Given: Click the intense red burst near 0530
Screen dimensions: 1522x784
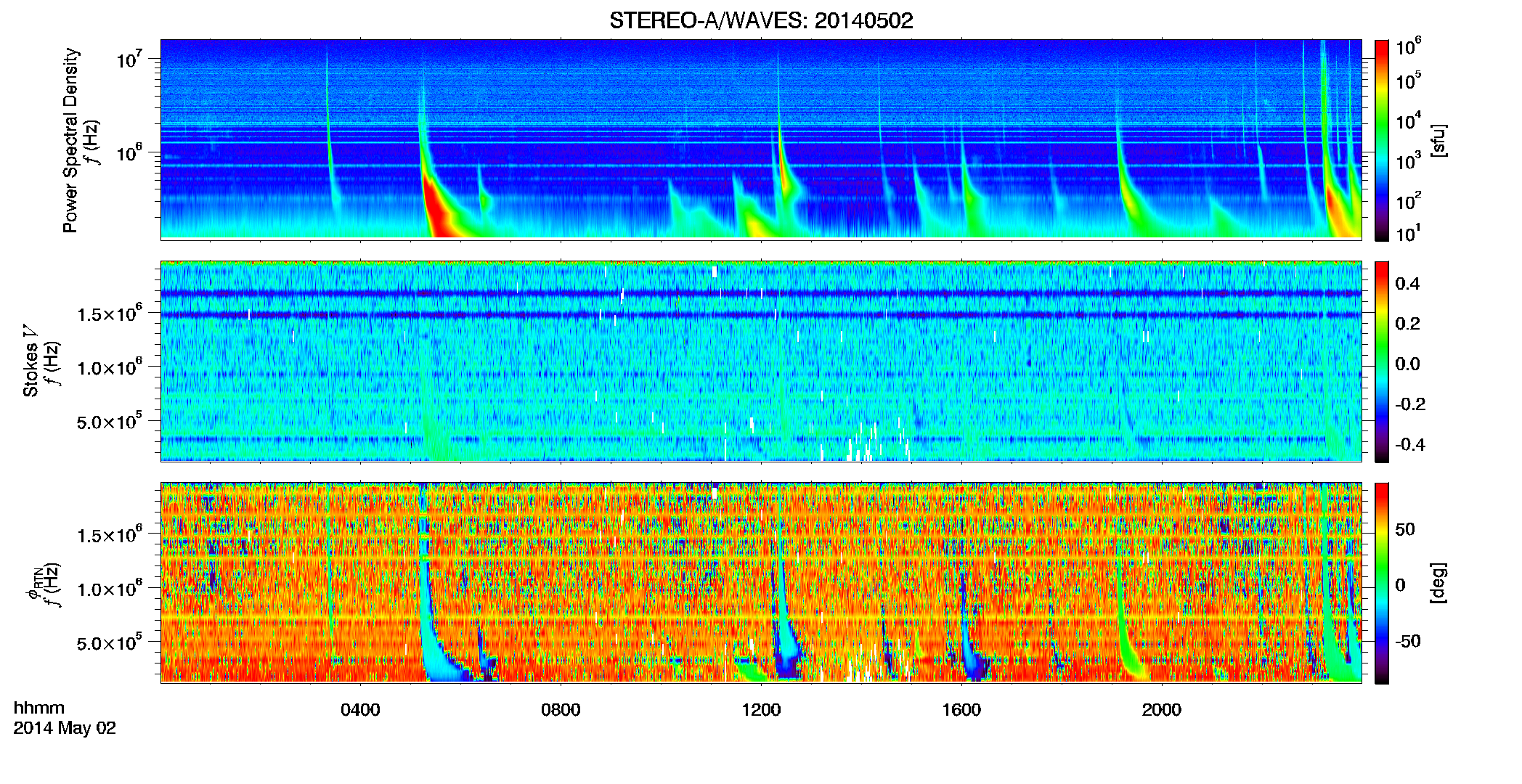Looking at the screenshot, I should click(437, 211).
